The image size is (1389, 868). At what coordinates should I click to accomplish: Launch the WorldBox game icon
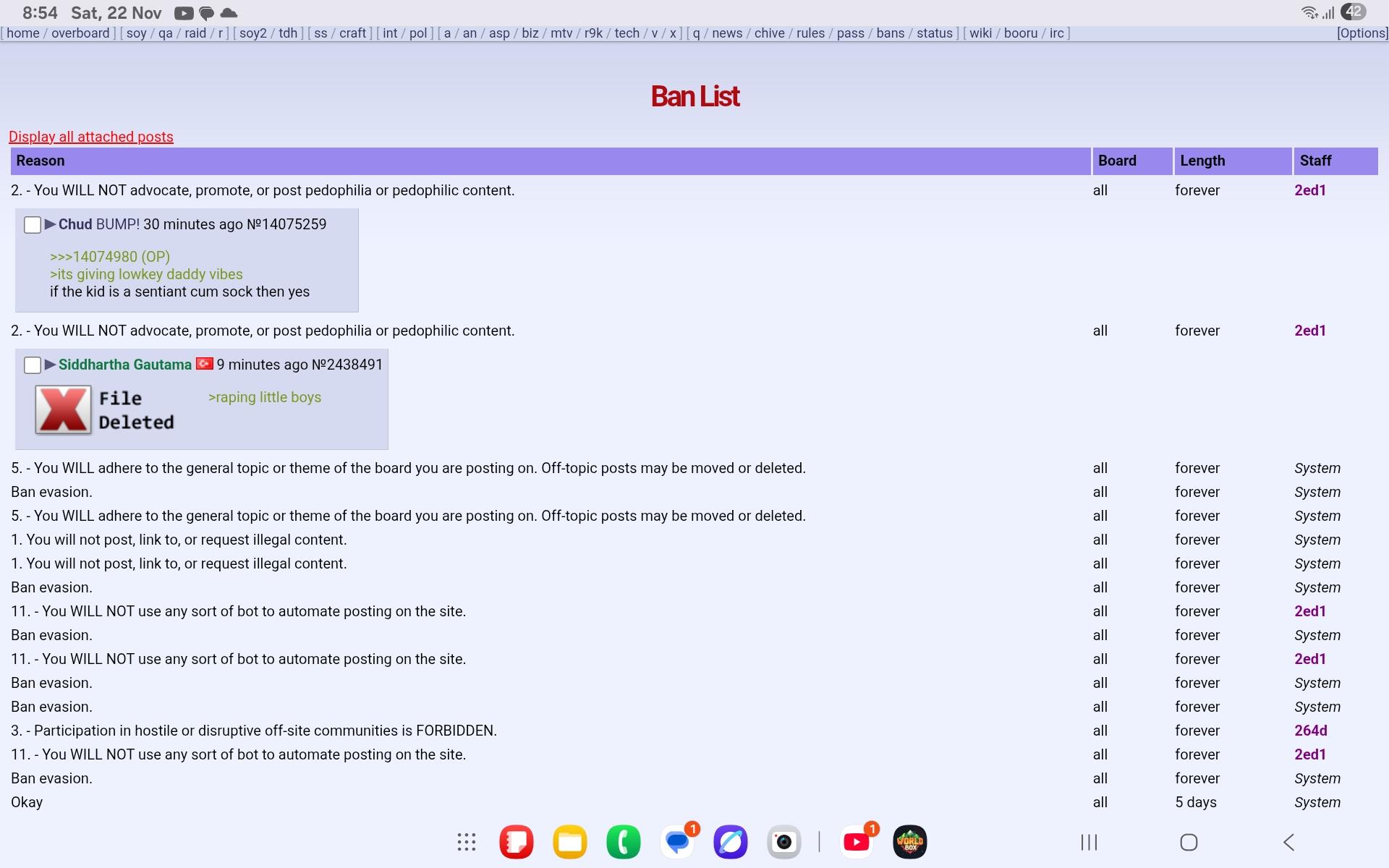(x=909, y=842)
